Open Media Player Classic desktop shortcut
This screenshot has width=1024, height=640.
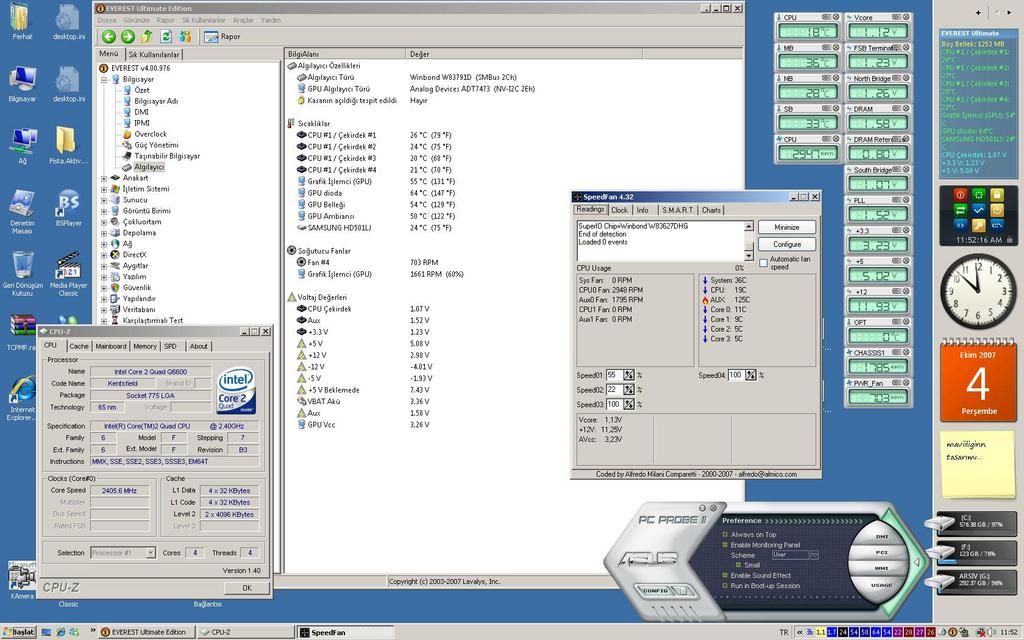tap(68, 274)
